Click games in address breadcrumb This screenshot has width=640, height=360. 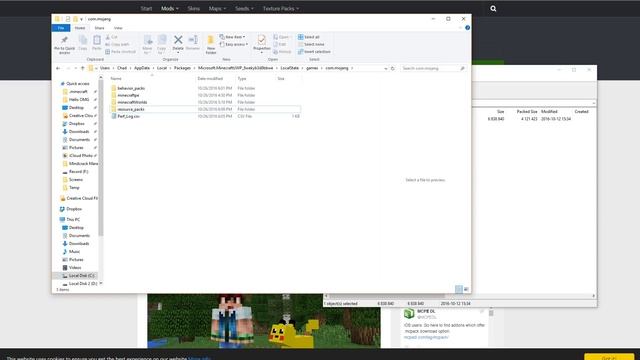(x=312, y=68)
